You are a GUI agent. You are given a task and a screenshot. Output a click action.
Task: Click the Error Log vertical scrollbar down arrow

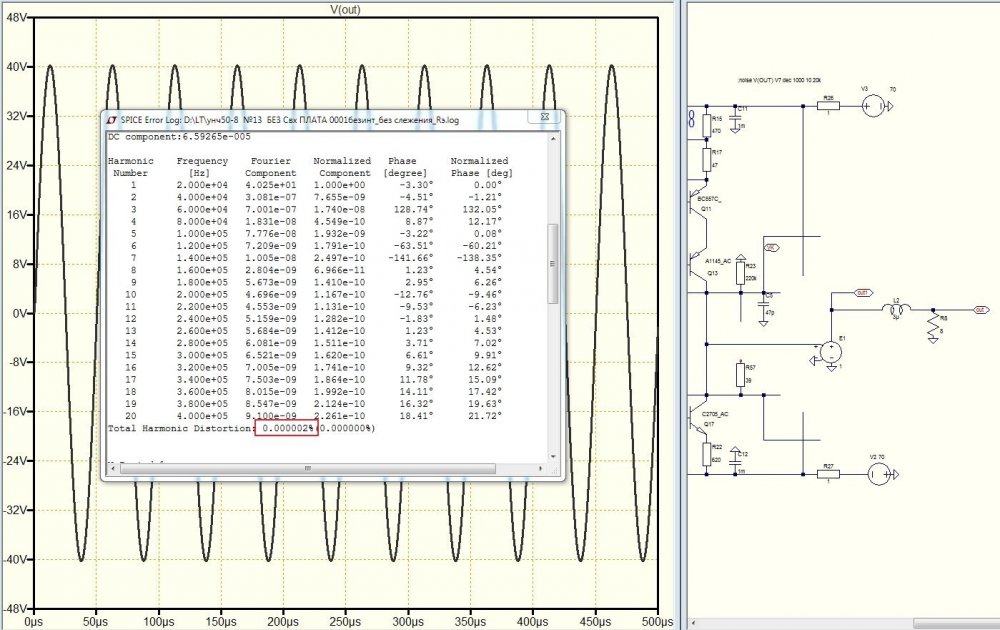click(x=553, y=456)
